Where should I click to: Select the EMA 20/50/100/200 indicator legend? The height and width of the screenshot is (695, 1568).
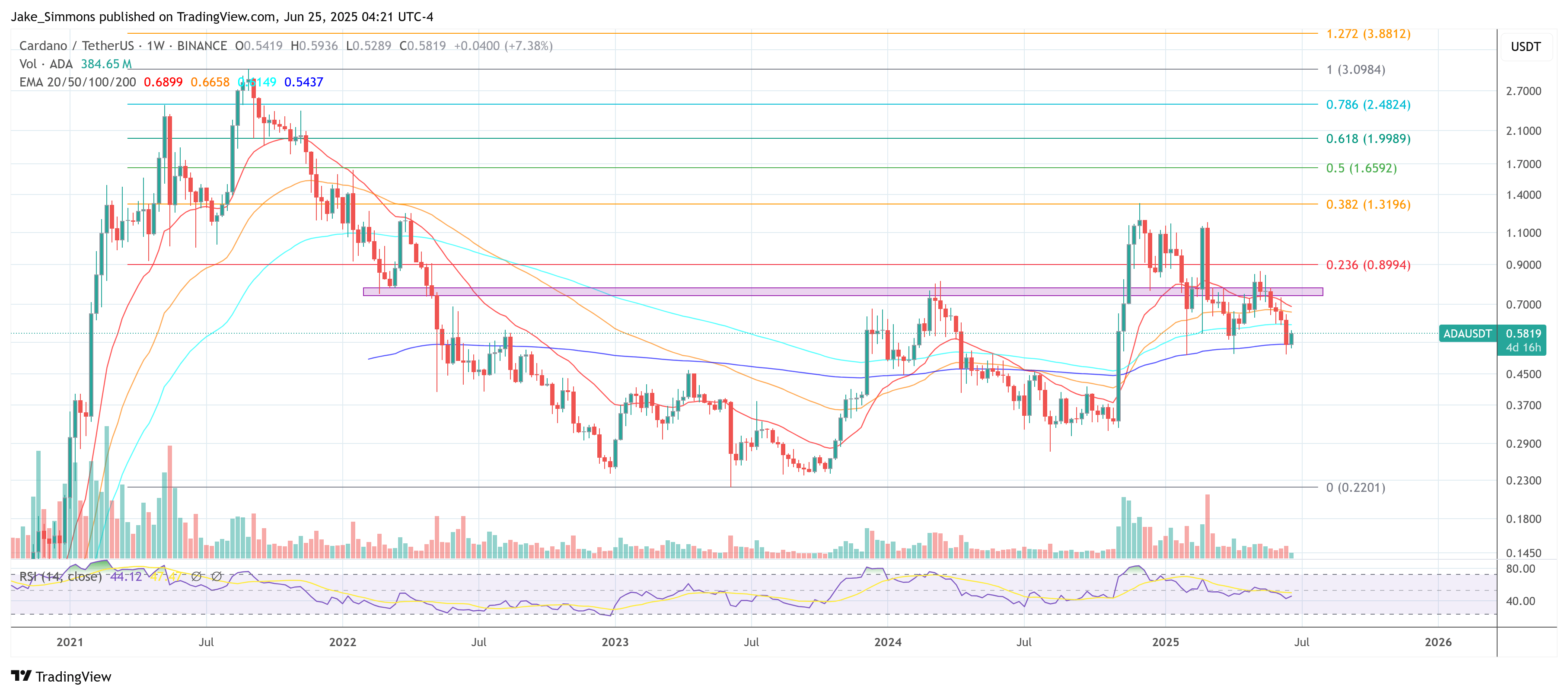click(x=77, y=82)
